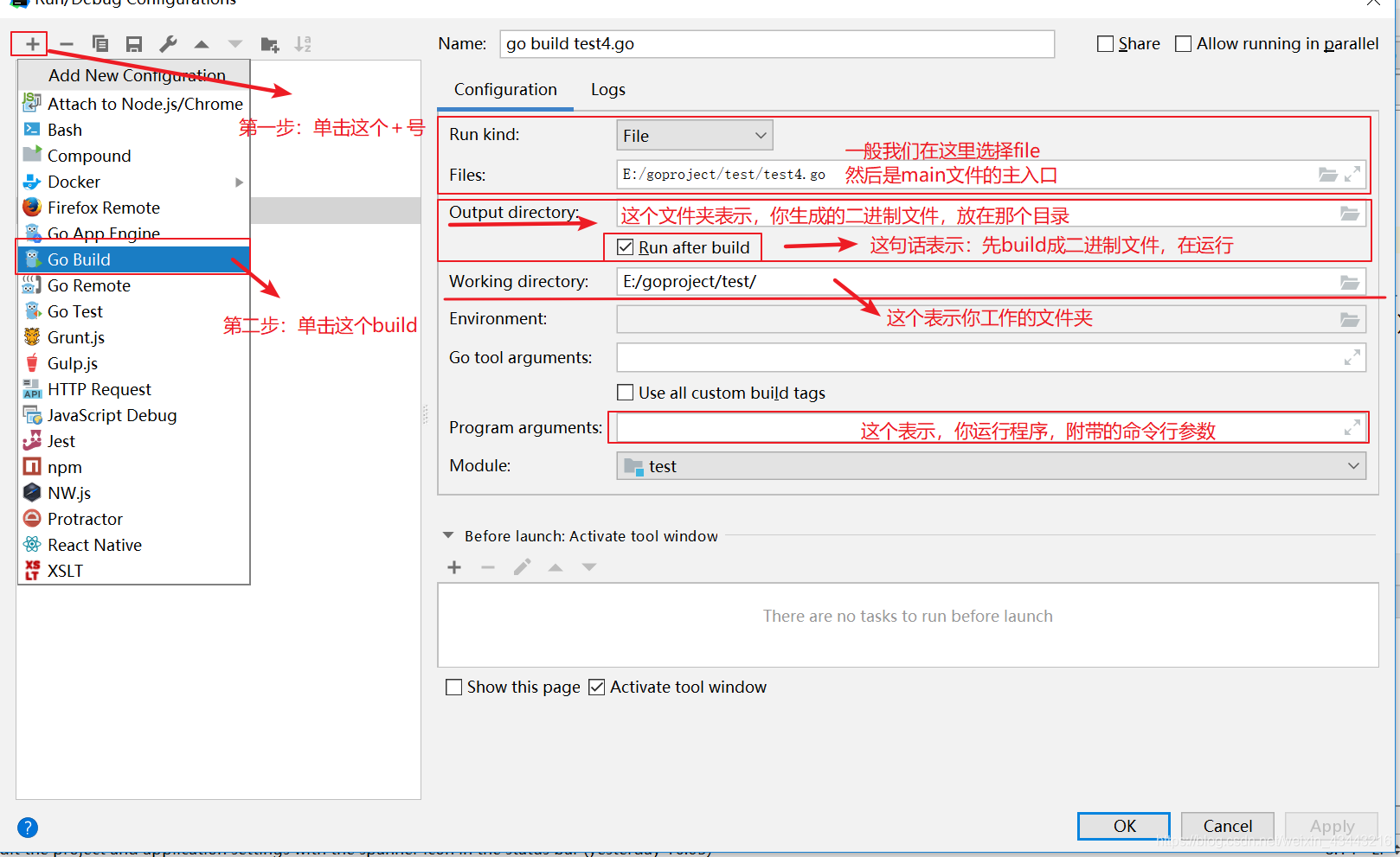1400x857 pixels.
Task: Click the Apply button
Action: click(x=1332, y=826)
